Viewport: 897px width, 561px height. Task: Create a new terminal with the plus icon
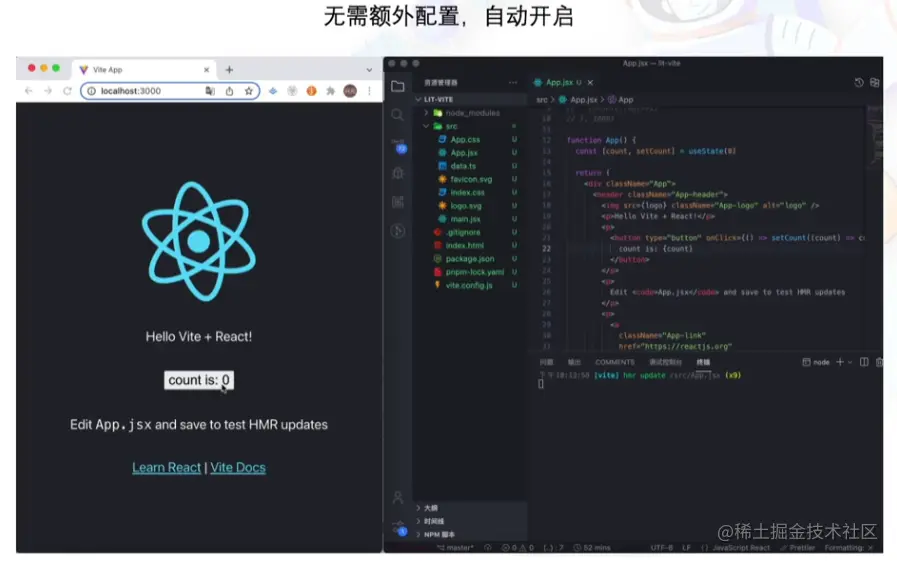click(x=840, y=362)
